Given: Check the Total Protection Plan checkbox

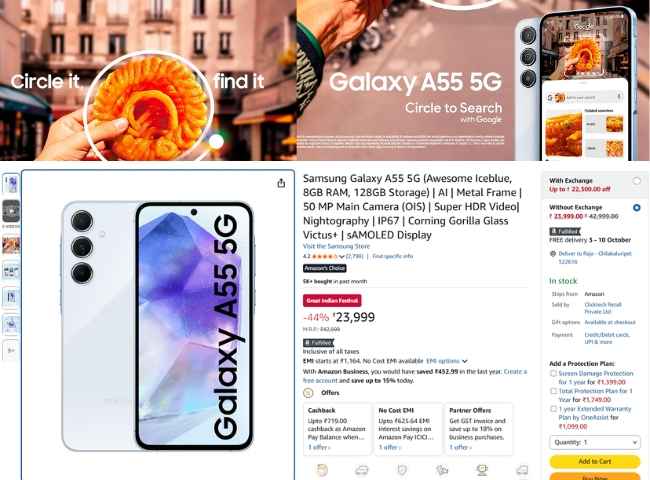Looking at the screenshot, I should 553,391.
